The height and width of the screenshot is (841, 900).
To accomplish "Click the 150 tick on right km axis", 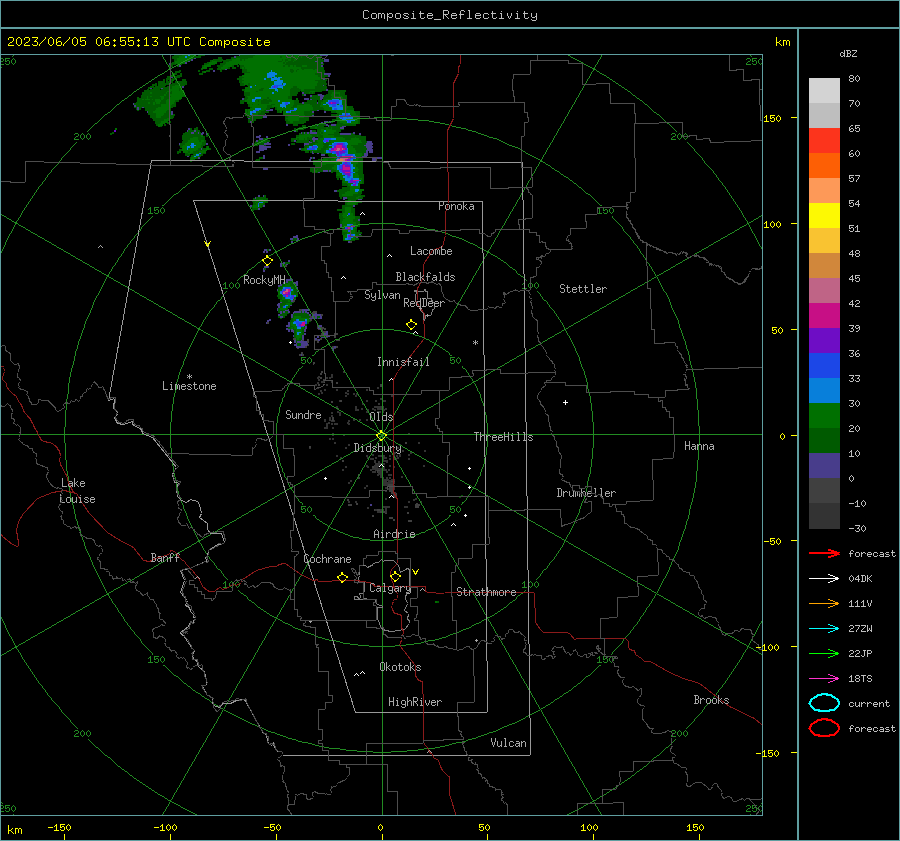I will 773,118.
